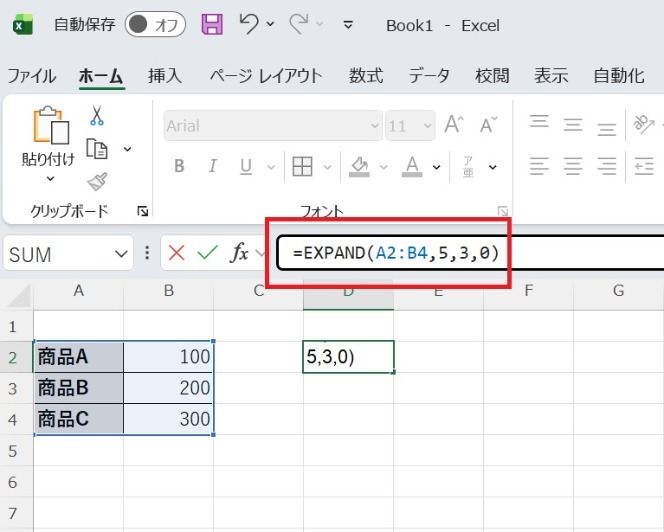Click the Borders grid icon
Image resolution: width=664 pixels, height=532 pixels.
302,166
